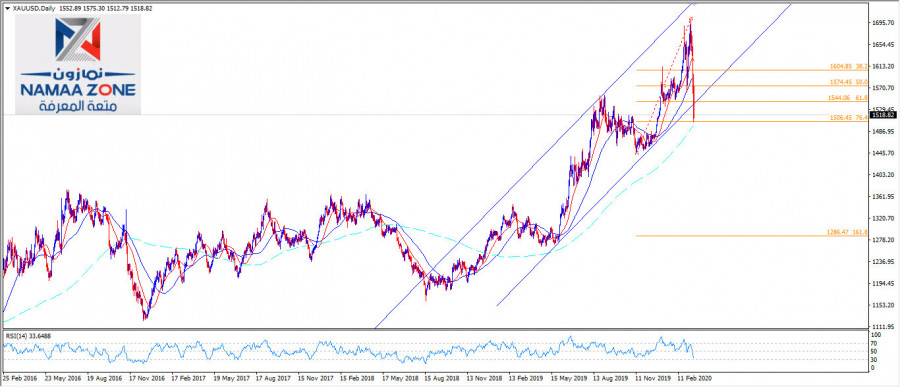Click the 11 Feb 2020 date label
This screenshot has height=387, width=900.
point(694,379)
